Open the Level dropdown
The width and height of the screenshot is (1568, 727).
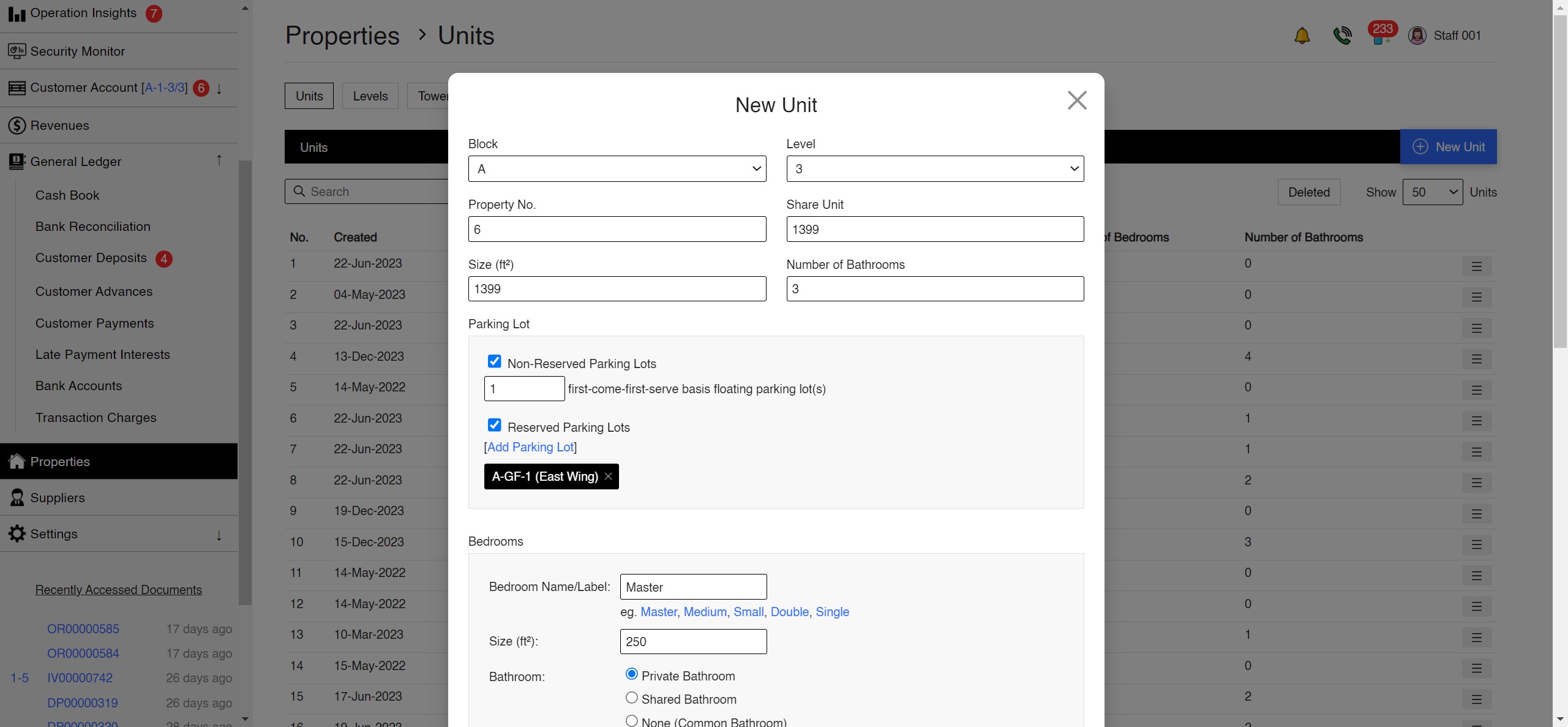coord(934,168)
